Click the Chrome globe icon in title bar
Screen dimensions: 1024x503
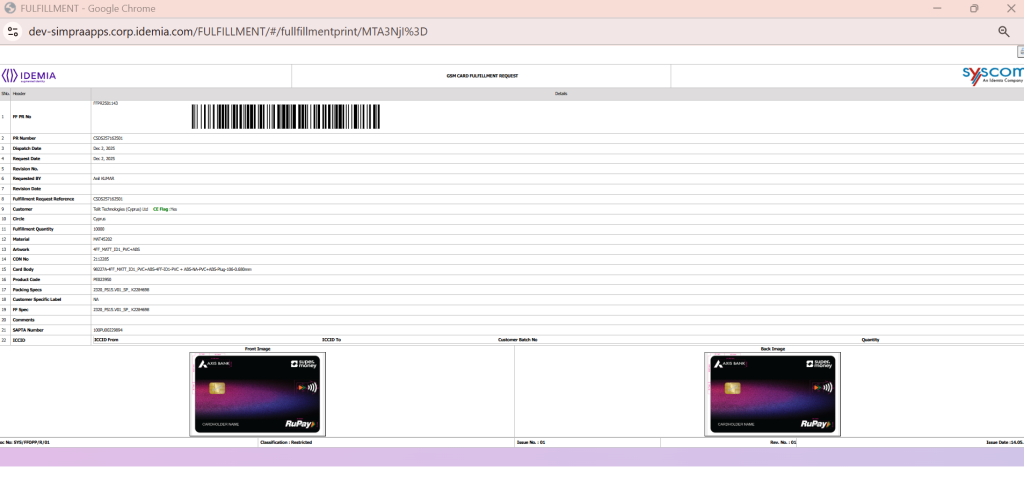pos(10,8)
